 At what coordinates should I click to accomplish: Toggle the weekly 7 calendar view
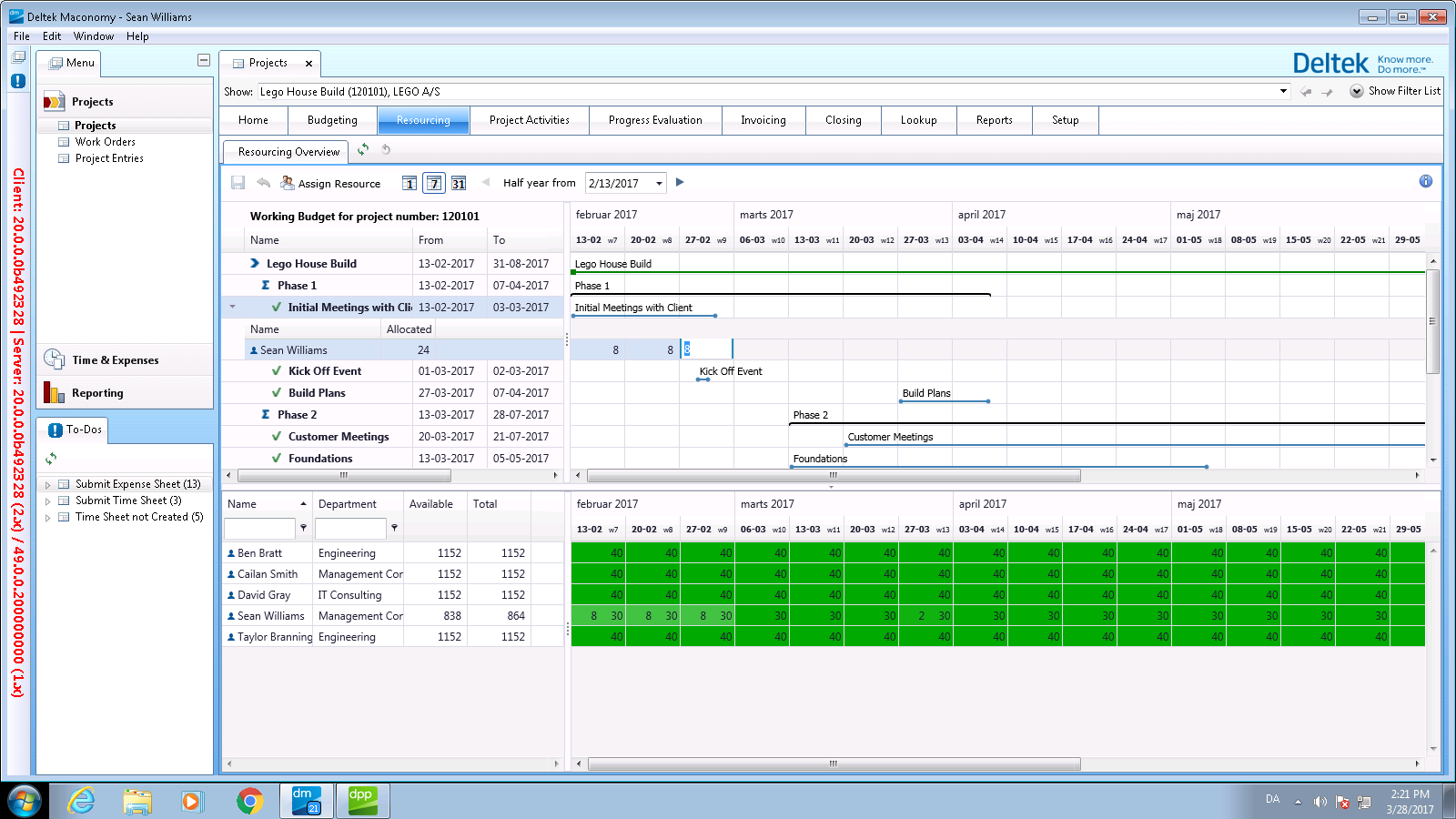click(434, 183)
